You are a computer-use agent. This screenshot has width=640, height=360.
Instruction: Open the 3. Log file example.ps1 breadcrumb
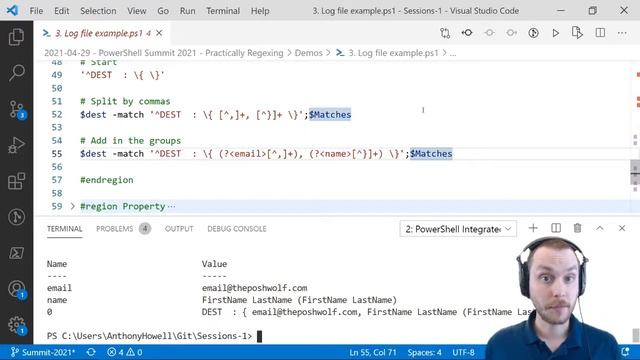tap(393, 53)
